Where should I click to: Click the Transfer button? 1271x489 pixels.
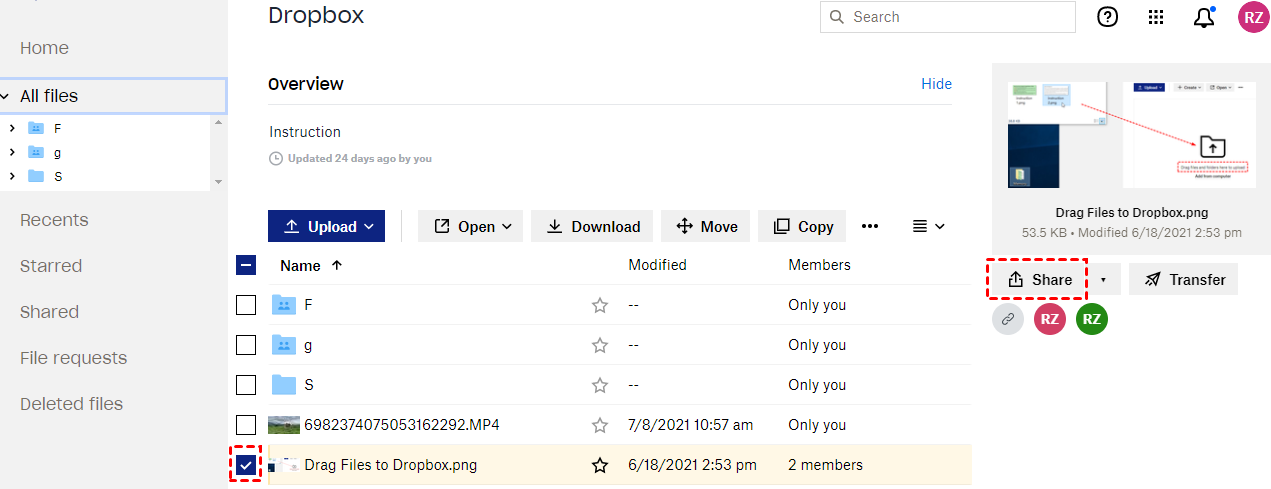[1184, 280]
